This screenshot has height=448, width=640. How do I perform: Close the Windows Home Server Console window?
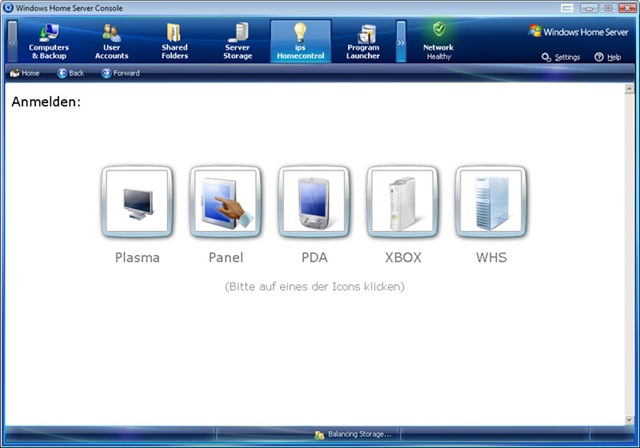627,8
